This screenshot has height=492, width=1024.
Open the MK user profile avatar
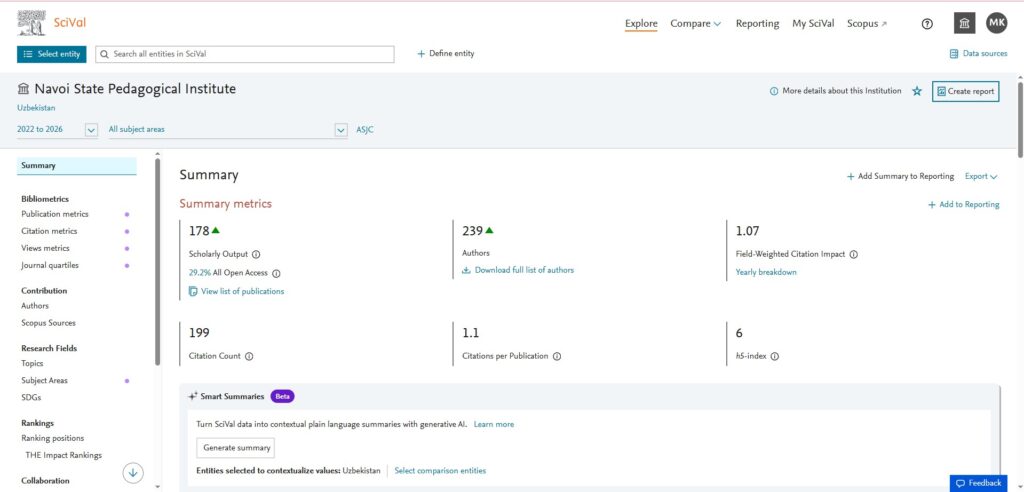coord(996,23)
